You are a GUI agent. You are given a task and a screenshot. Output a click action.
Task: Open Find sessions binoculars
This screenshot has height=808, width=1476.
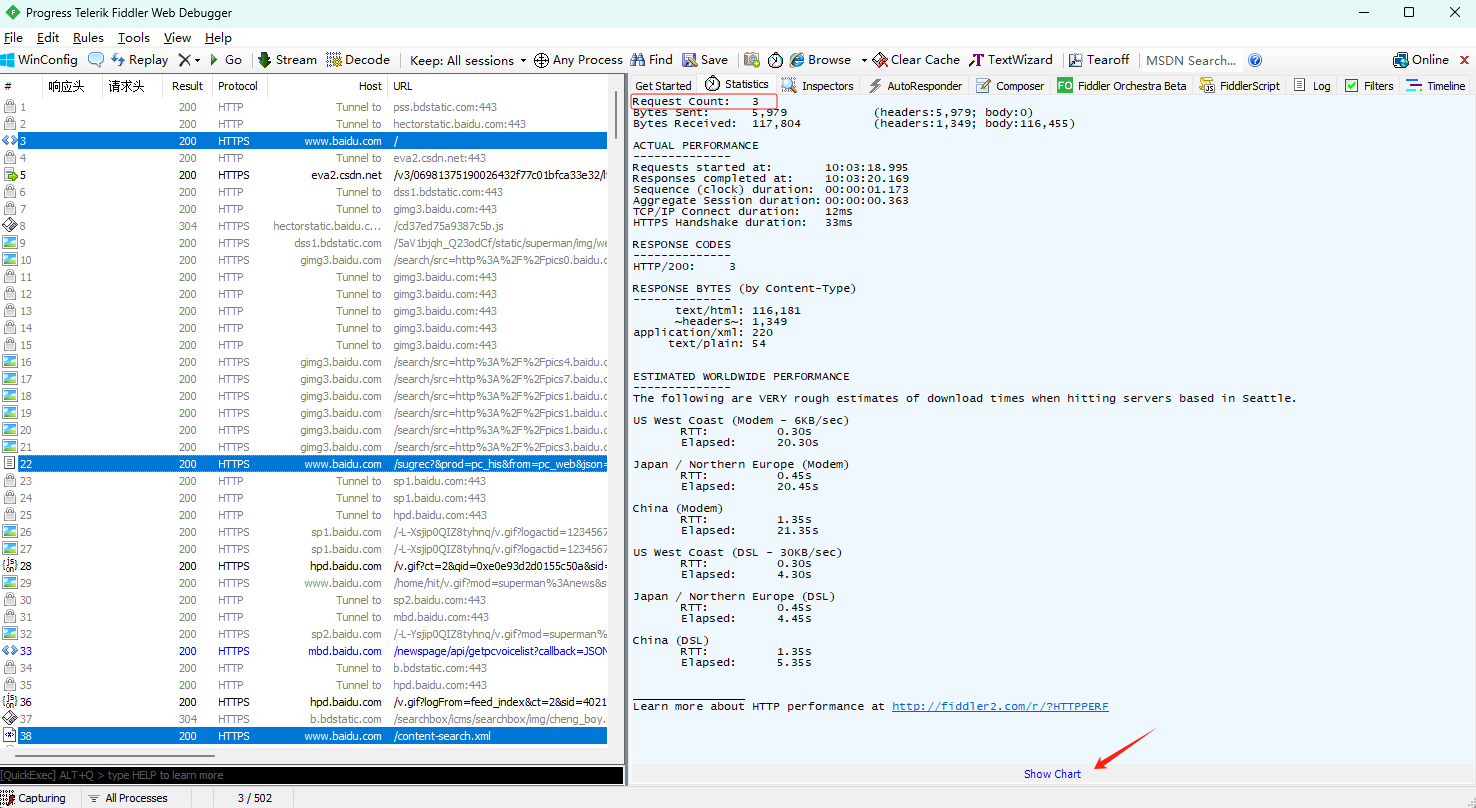coord(651,60)
